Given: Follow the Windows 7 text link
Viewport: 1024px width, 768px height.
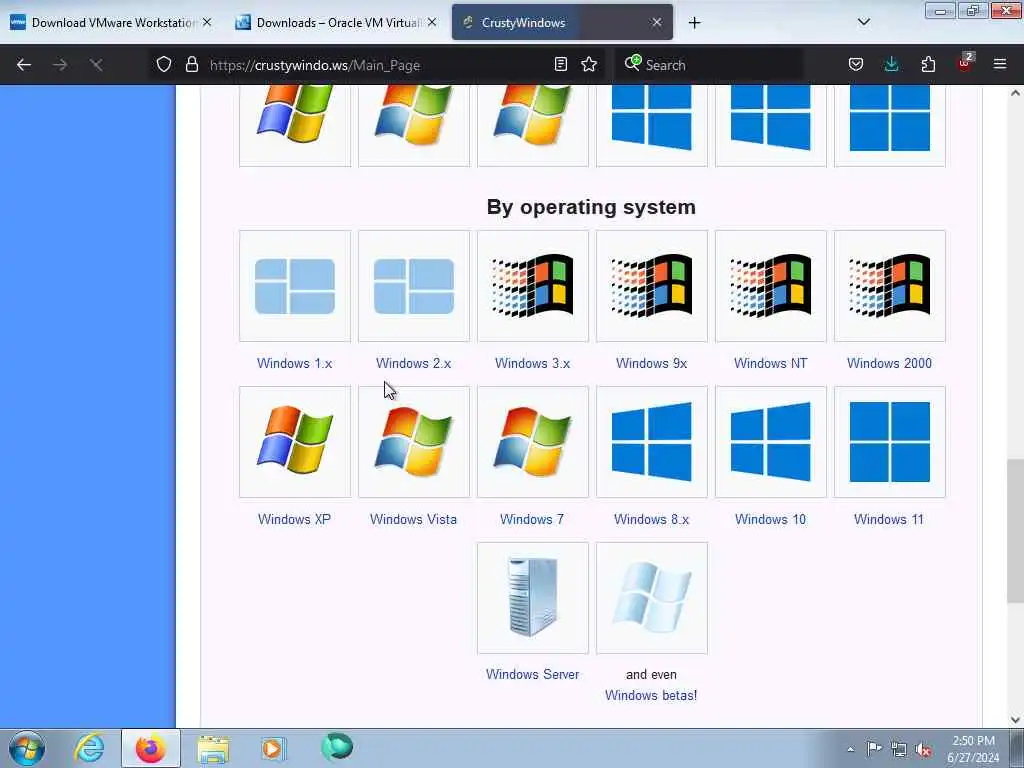Looking at the screenshot, I should pyautogui.click(x=532, y=519).
